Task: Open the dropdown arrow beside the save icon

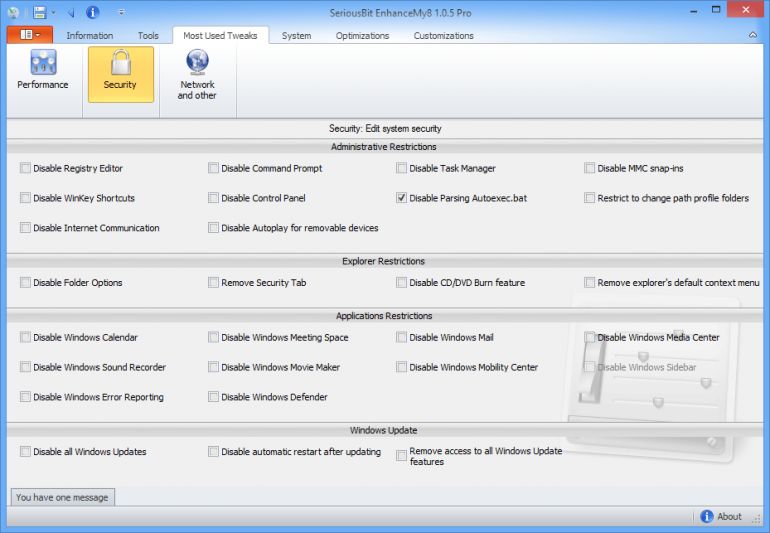Action: [x=53, y=13]
